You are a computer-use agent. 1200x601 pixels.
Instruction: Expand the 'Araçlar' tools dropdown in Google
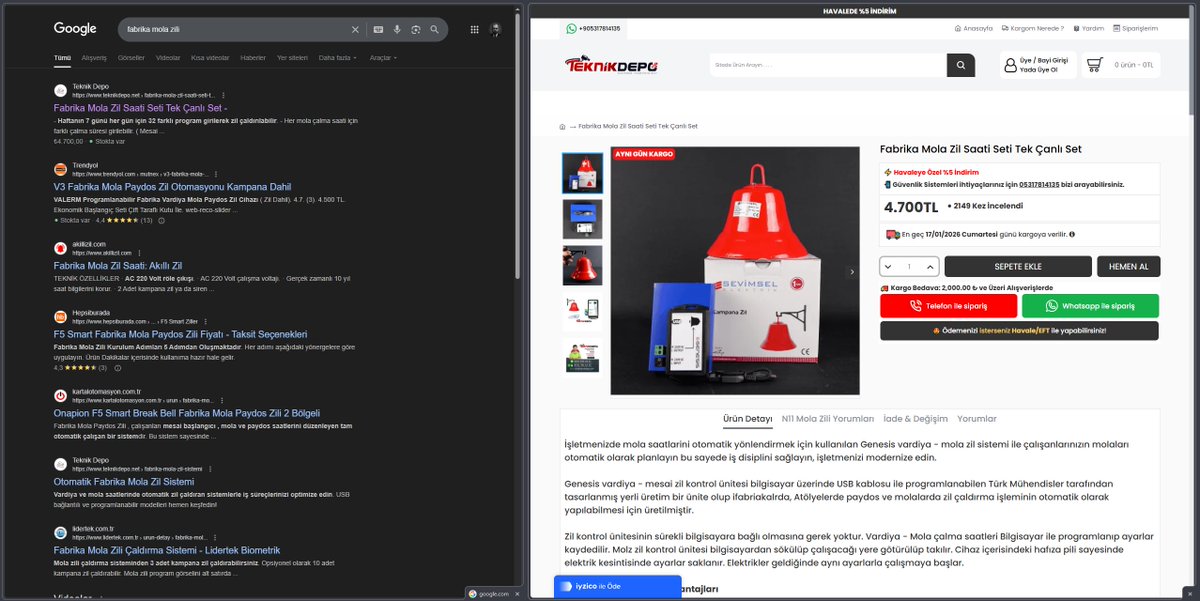tap(383, 58)
